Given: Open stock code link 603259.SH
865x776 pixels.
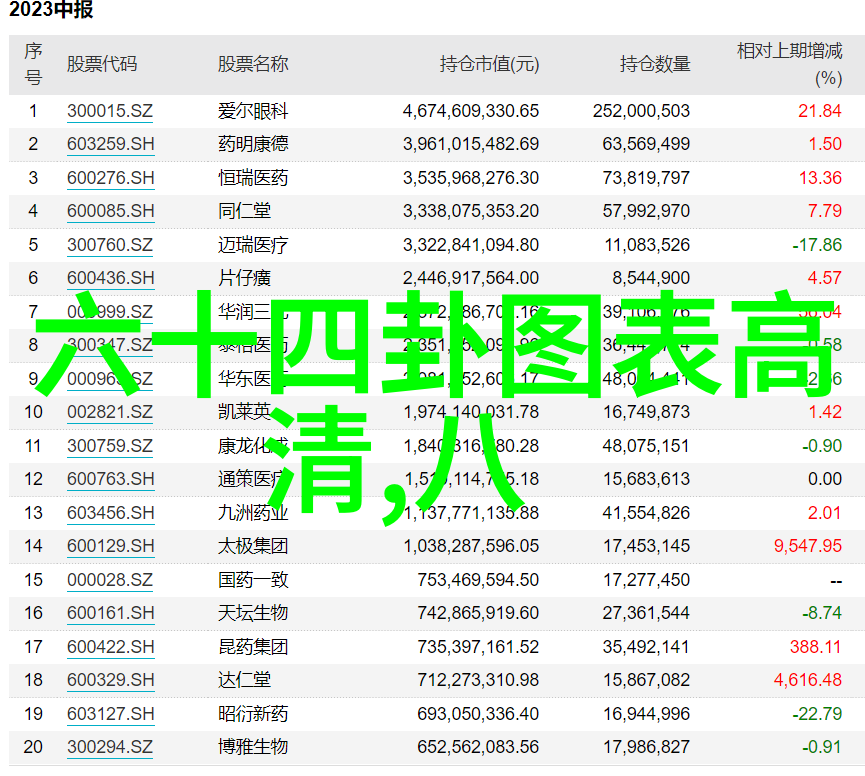Looking at the screenshot, I should (x=110, y=145).
